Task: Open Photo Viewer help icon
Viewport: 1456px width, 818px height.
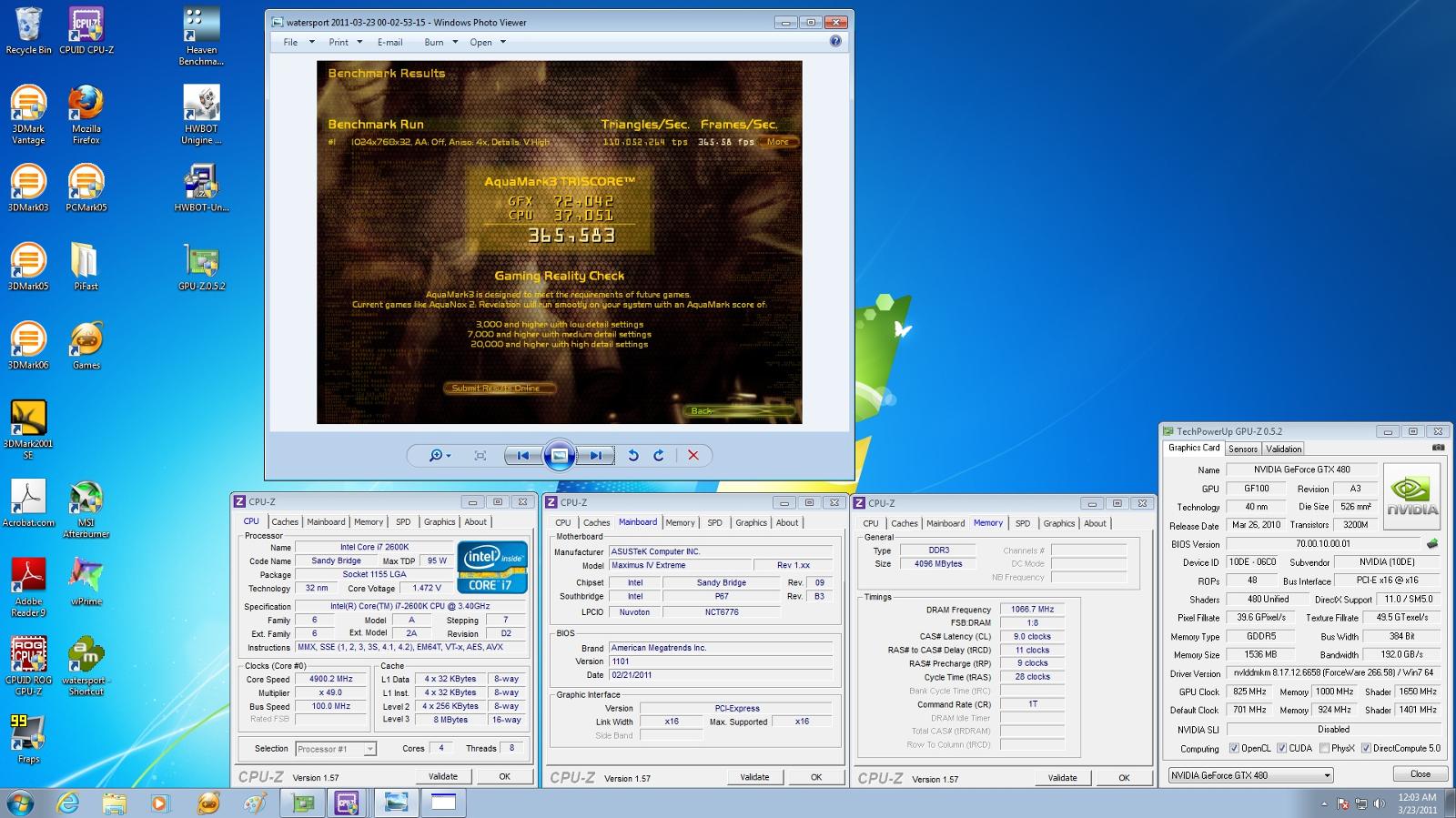Action: tap(835, 41)
